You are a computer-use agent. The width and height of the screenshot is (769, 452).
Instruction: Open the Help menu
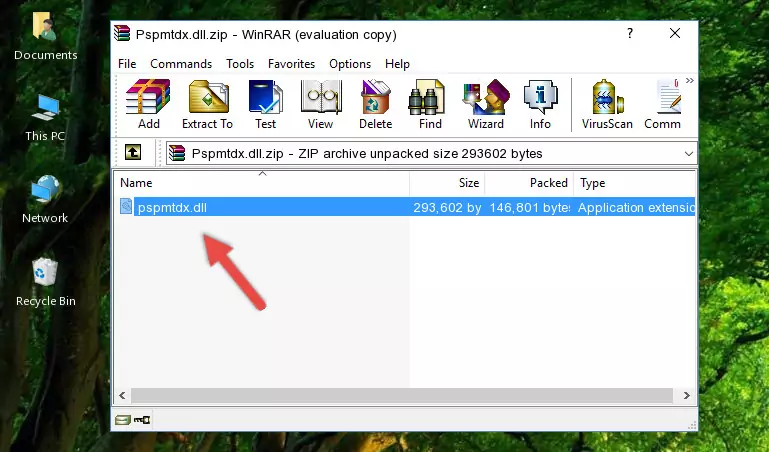click(397, 64)
